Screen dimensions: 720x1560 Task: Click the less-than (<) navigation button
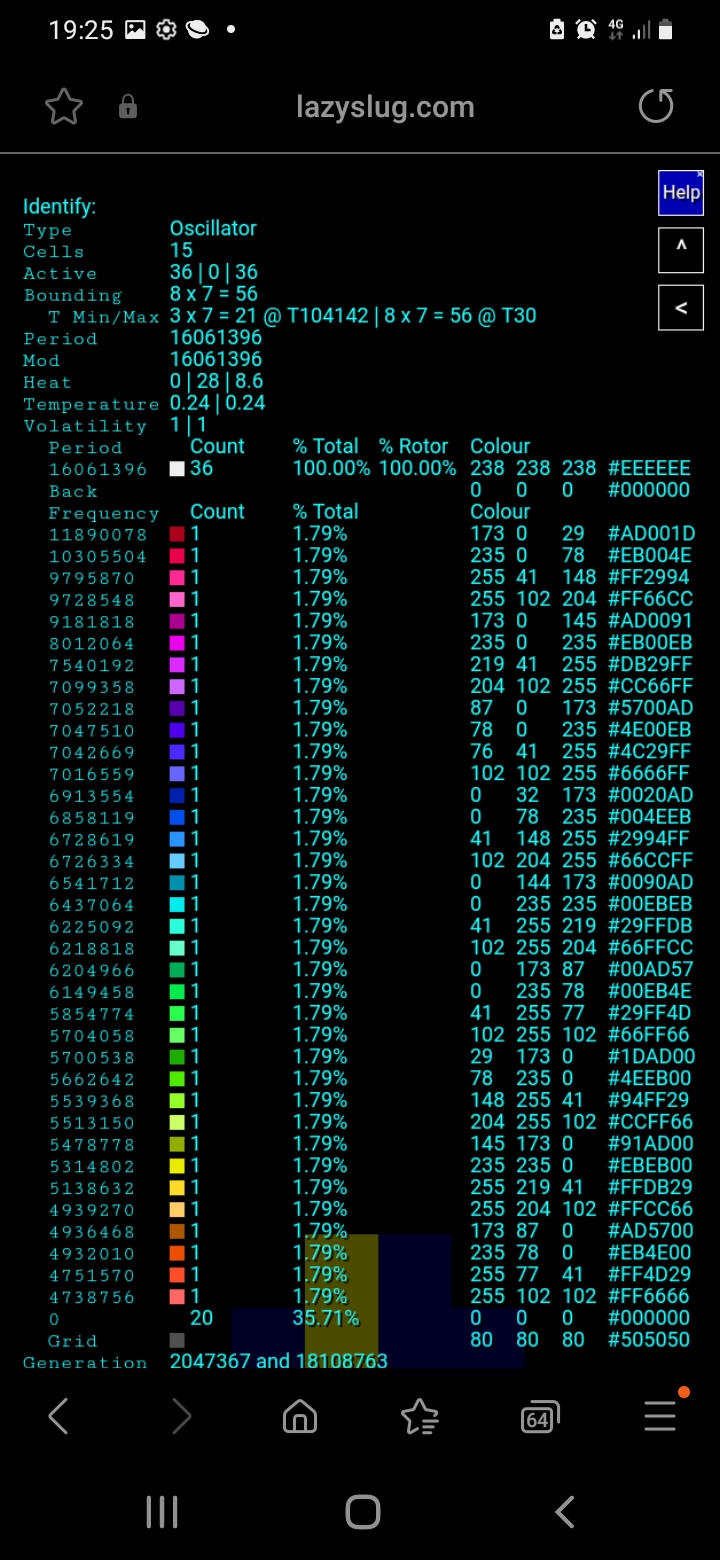click(681, 308)
